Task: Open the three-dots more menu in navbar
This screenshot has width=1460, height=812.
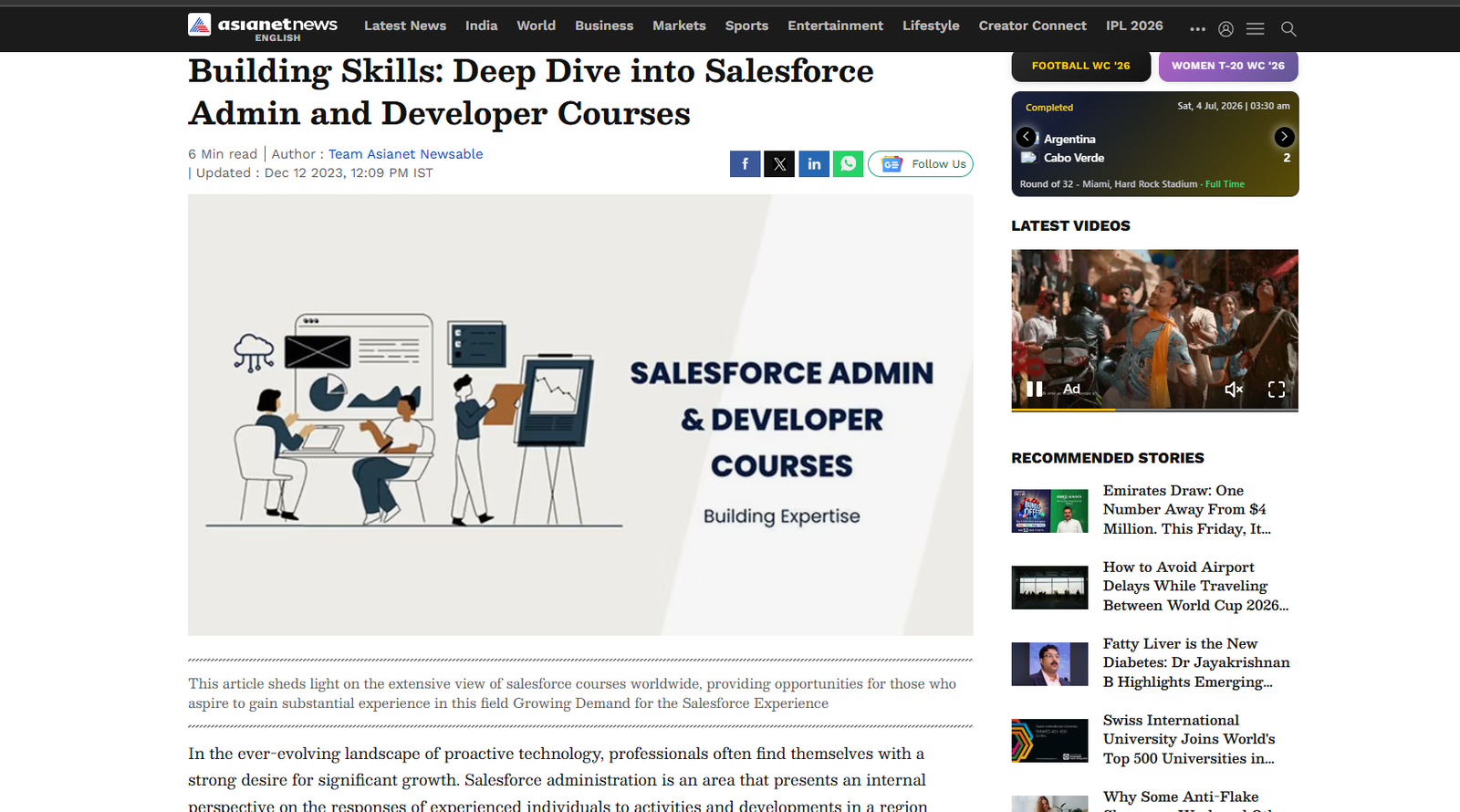Action: [1197, 29]
